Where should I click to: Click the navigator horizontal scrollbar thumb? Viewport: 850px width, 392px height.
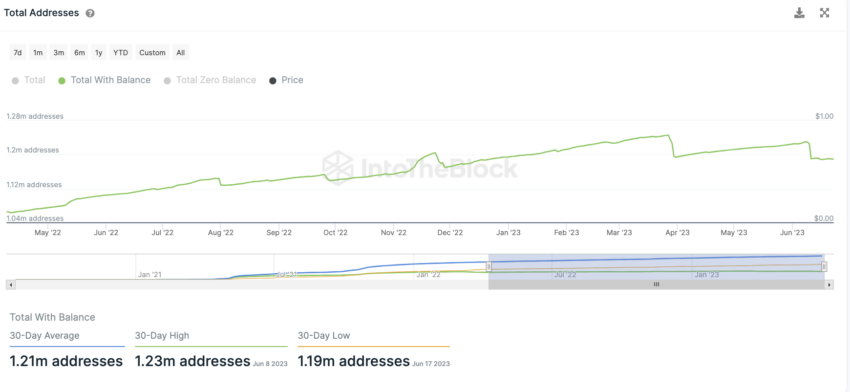pyautogui.click(x=656, y=284)
